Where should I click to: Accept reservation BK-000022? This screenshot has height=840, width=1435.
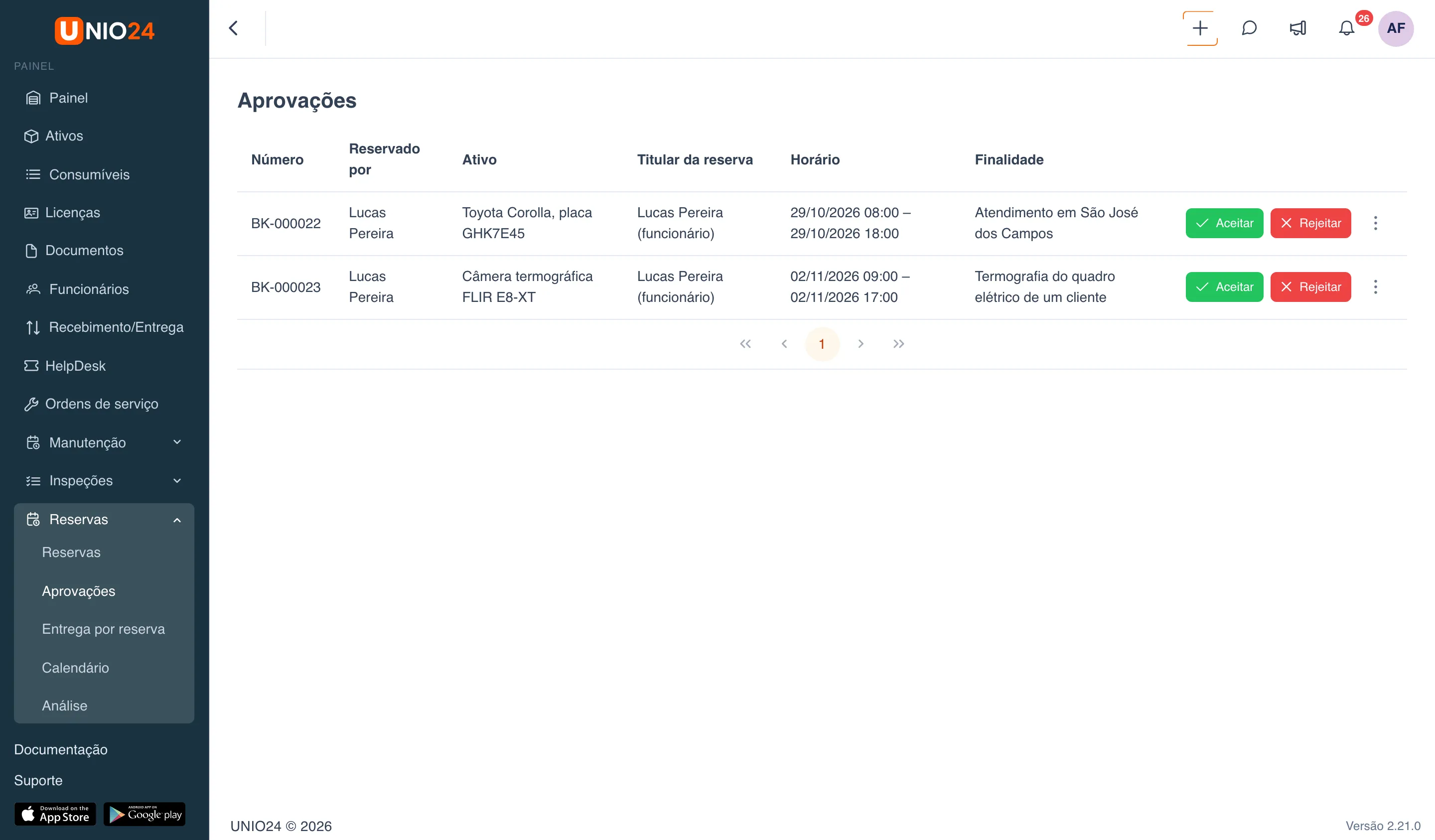[1224, 223]
